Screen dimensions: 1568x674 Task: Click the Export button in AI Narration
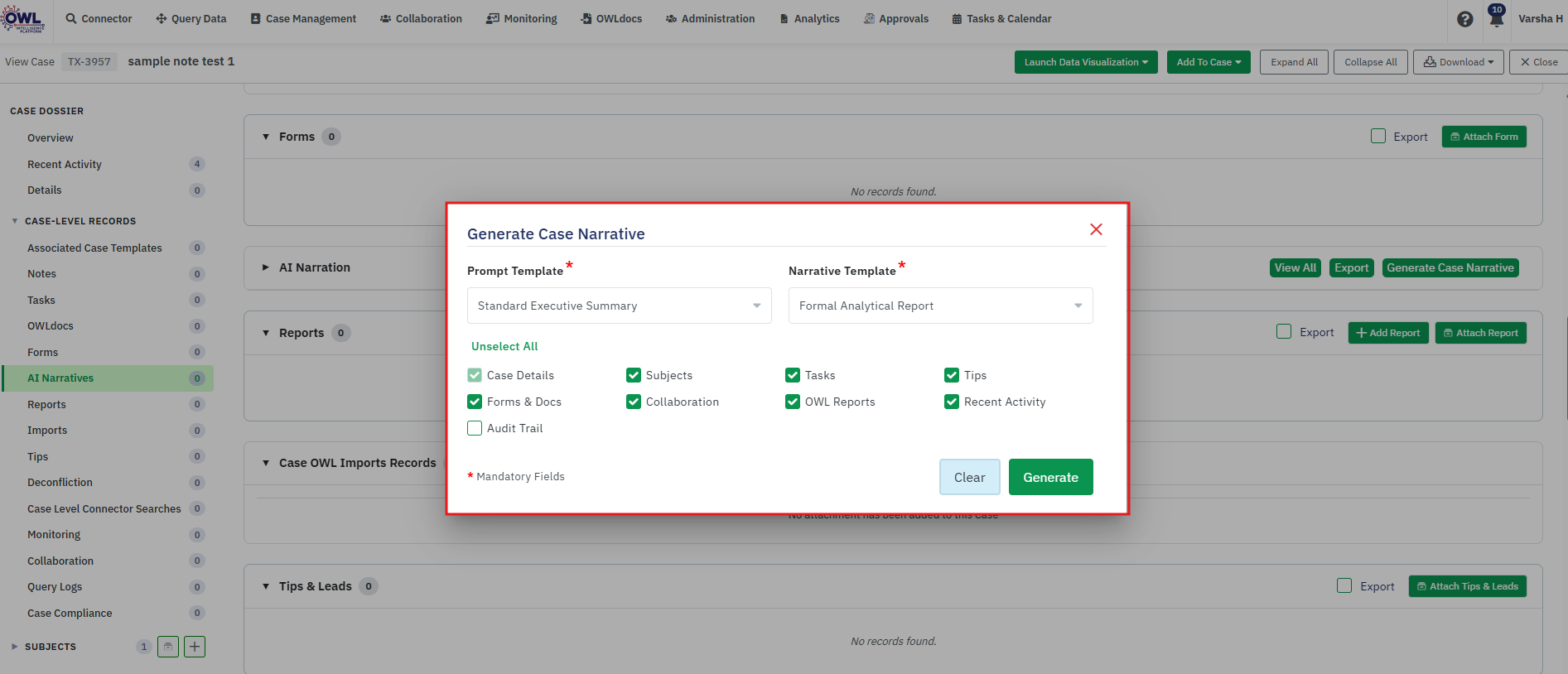(1352, 267)
